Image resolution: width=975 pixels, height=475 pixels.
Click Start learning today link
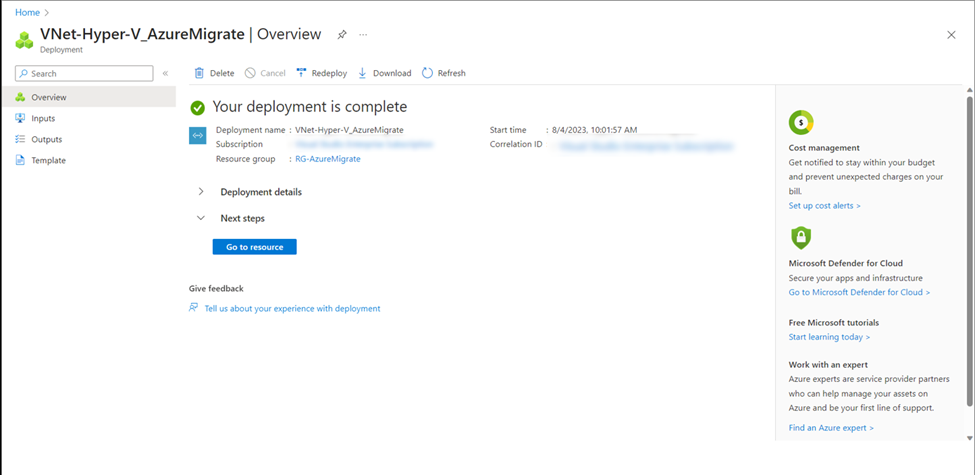pos(829,337)
